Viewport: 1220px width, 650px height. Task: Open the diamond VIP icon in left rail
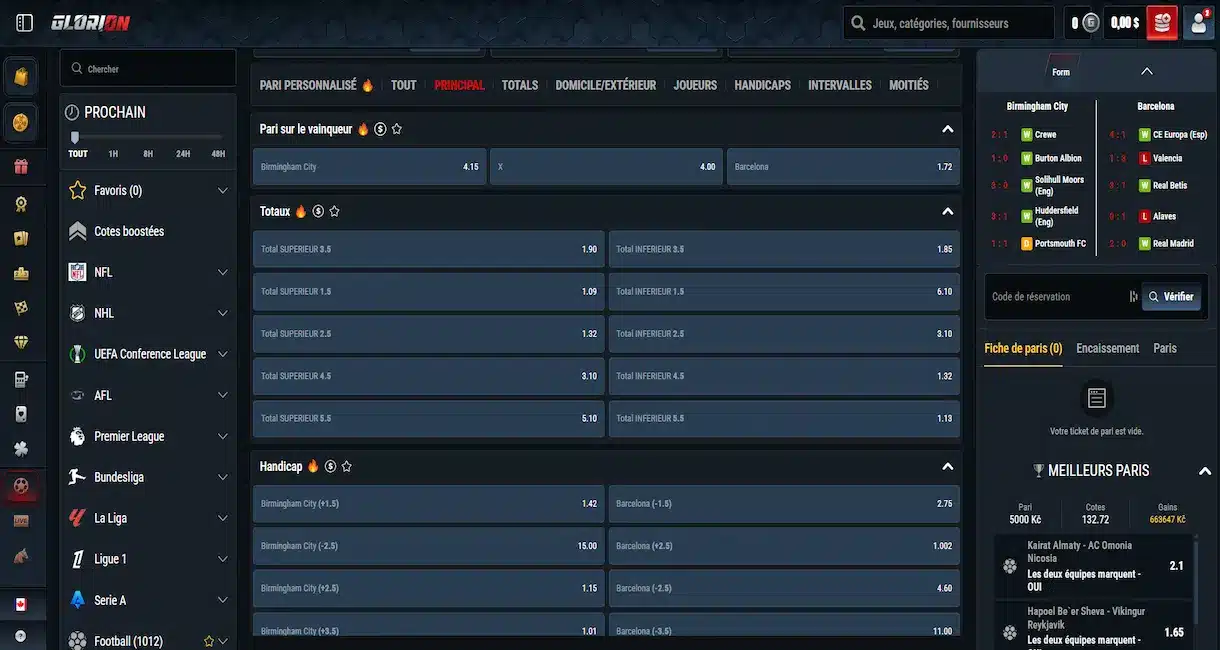click(x=21, y=342)
